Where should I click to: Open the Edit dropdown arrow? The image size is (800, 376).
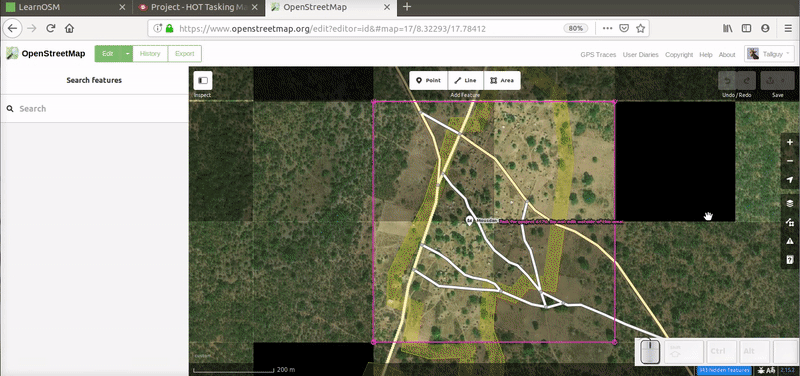click(x=128, y=54)
